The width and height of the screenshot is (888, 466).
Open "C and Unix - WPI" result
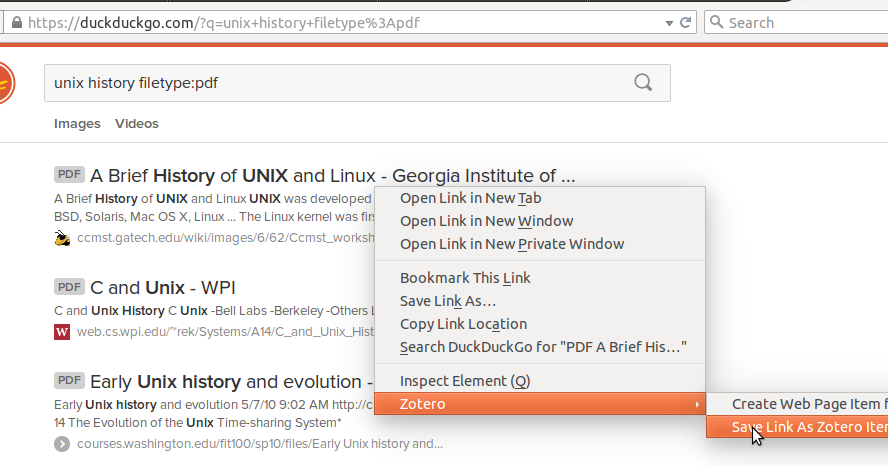[163, 288]
